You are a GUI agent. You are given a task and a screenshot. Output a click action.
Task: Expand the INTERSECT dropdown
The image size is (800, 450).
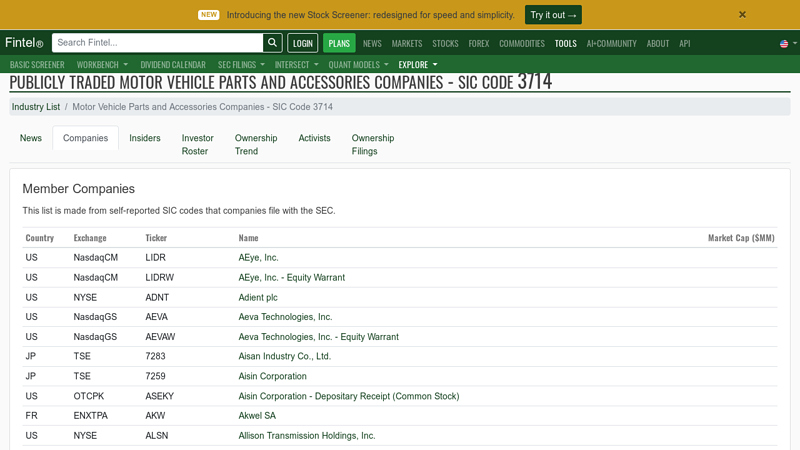point(296,65)
